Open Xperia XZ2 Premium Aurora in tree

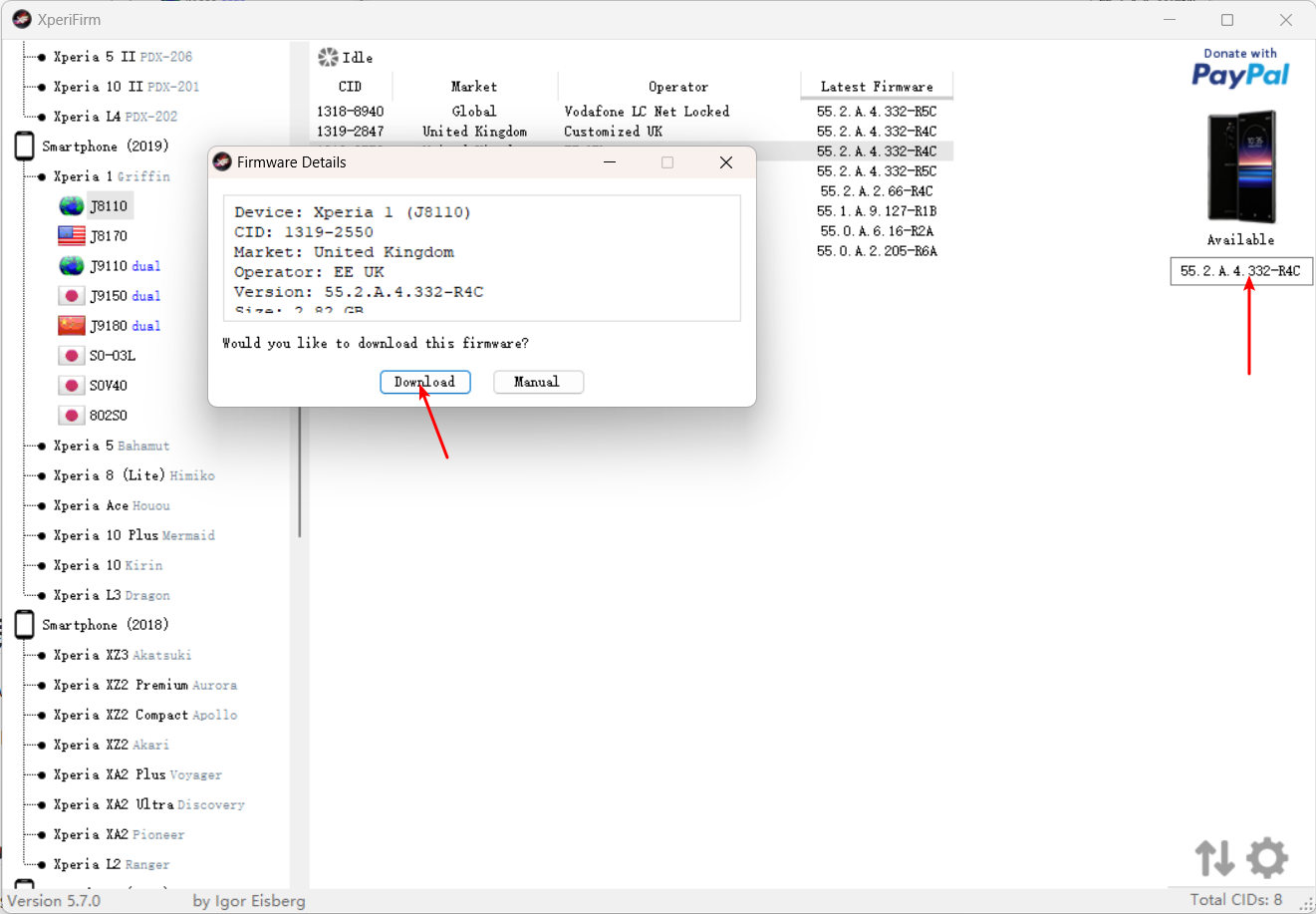coord(145,685)
